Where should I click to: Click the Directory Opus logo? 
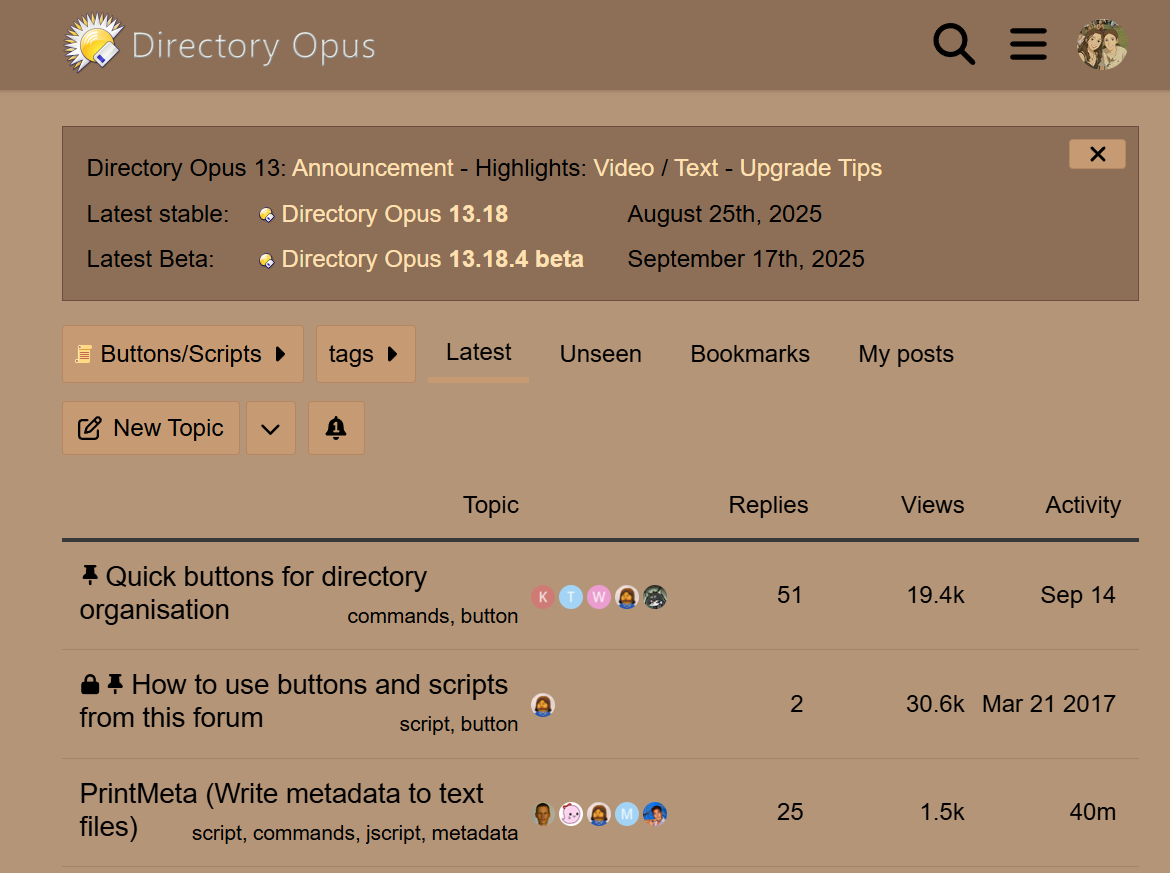(x=221, y=45)
